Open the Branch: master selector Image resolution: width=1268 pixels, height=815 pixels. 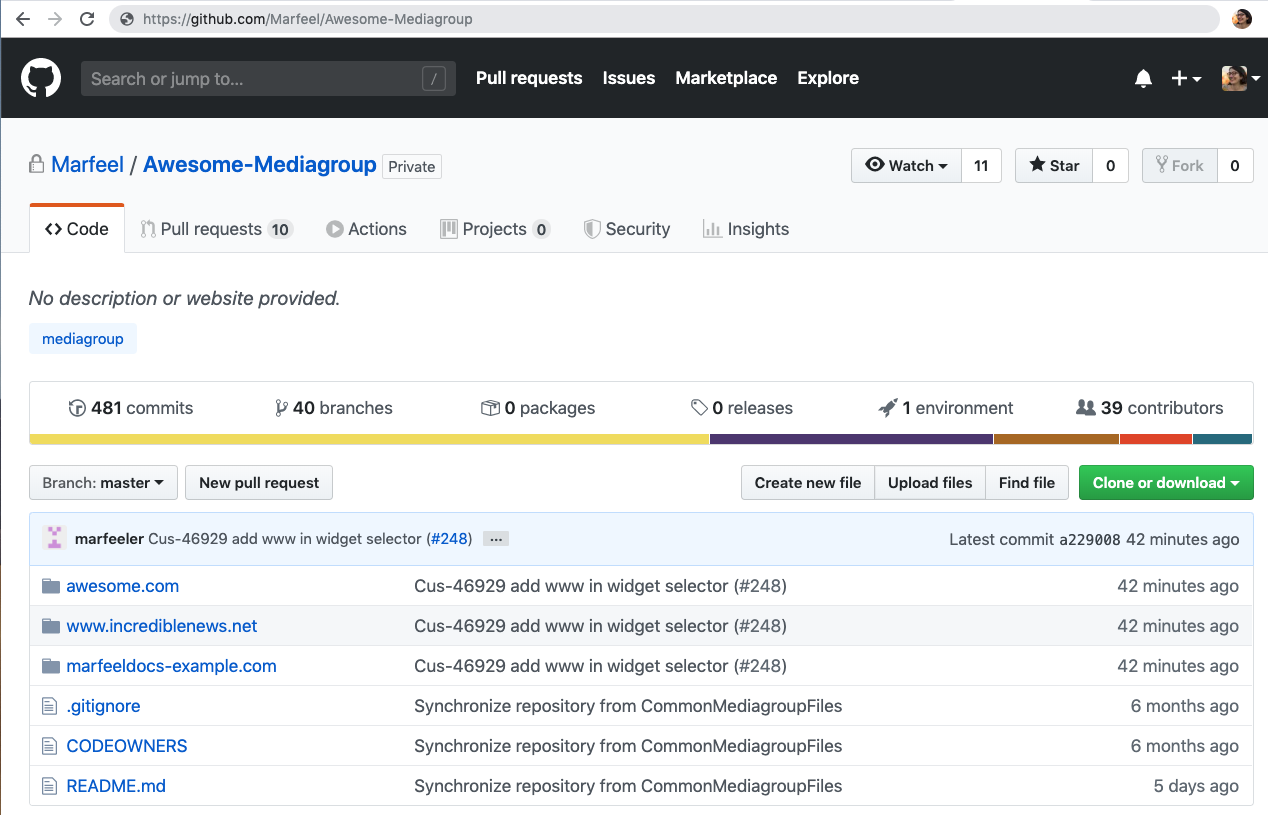tap(103, 483)
